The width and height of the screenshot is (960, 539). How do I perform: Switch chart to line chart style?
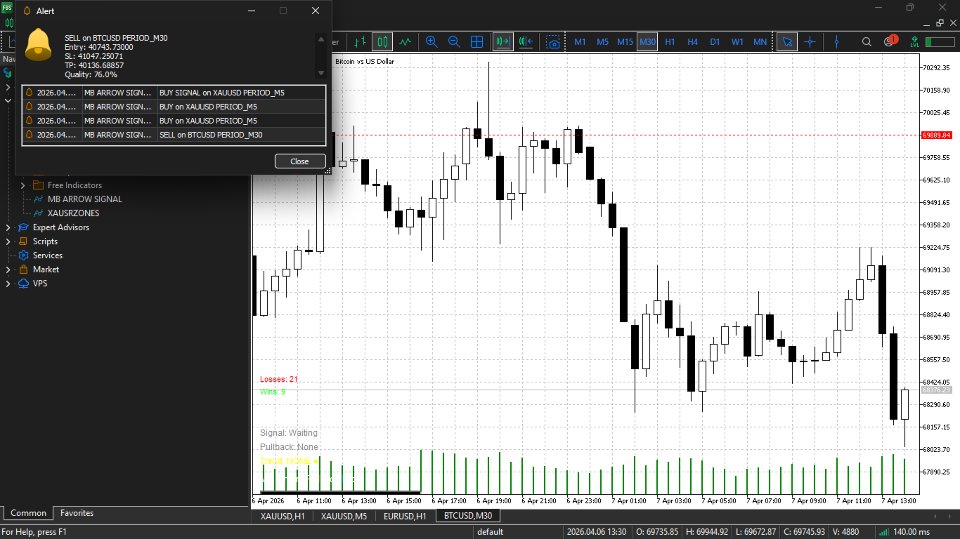click(405, 42)
